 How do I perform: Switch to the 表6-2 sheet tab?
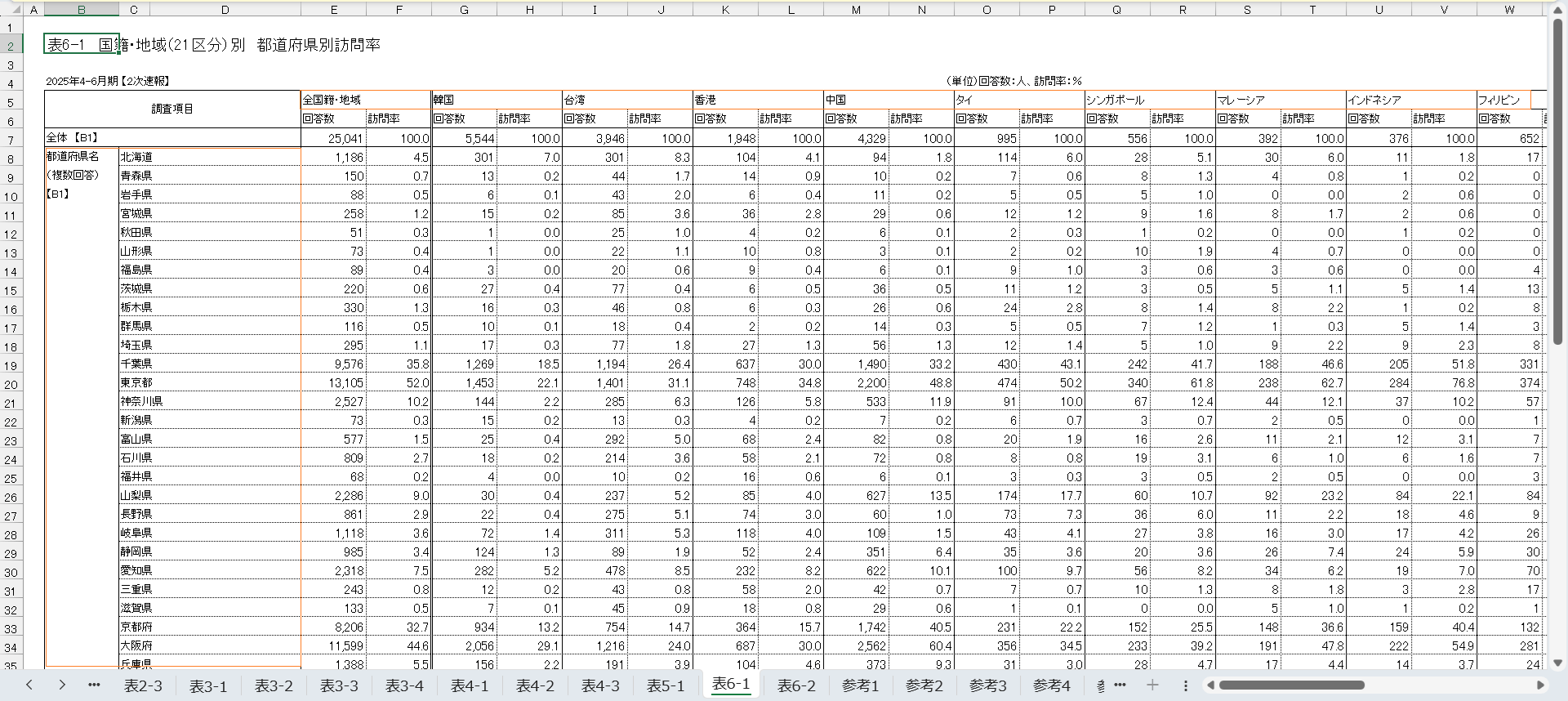click(x=795, y=685)
